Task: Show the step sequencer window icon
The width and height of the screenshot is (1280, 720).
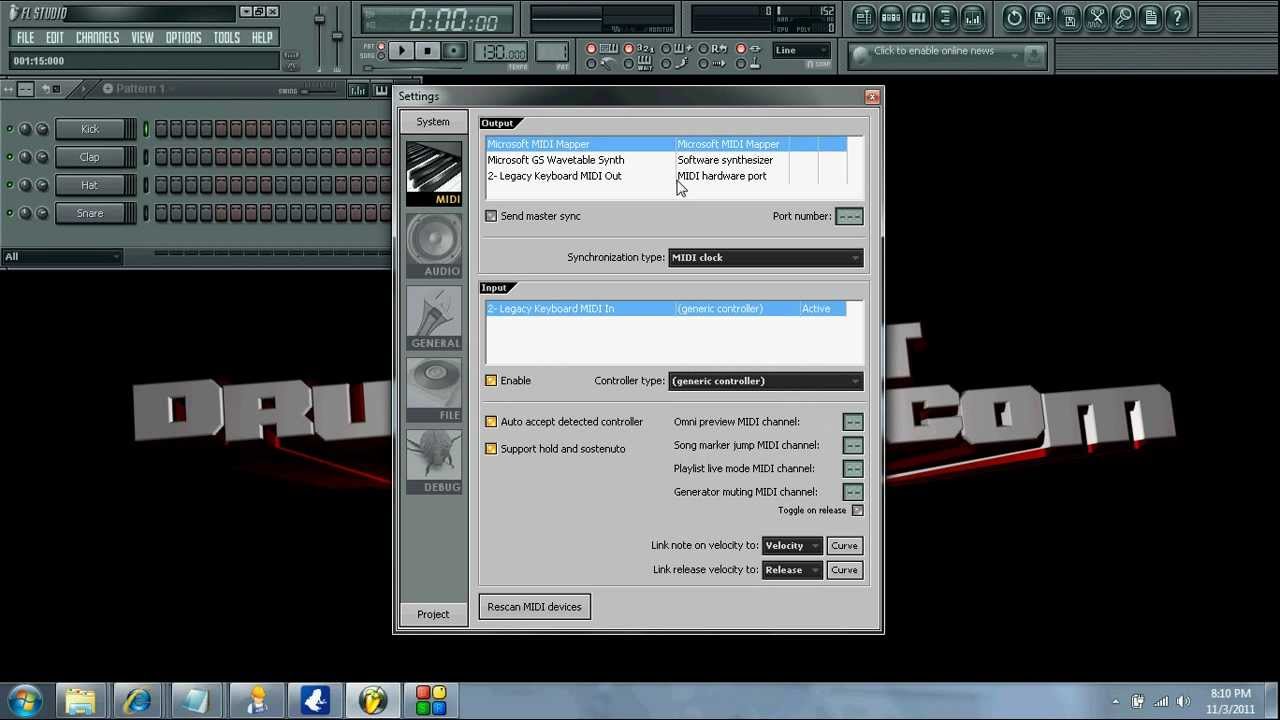Action: [x=891, y=18]
